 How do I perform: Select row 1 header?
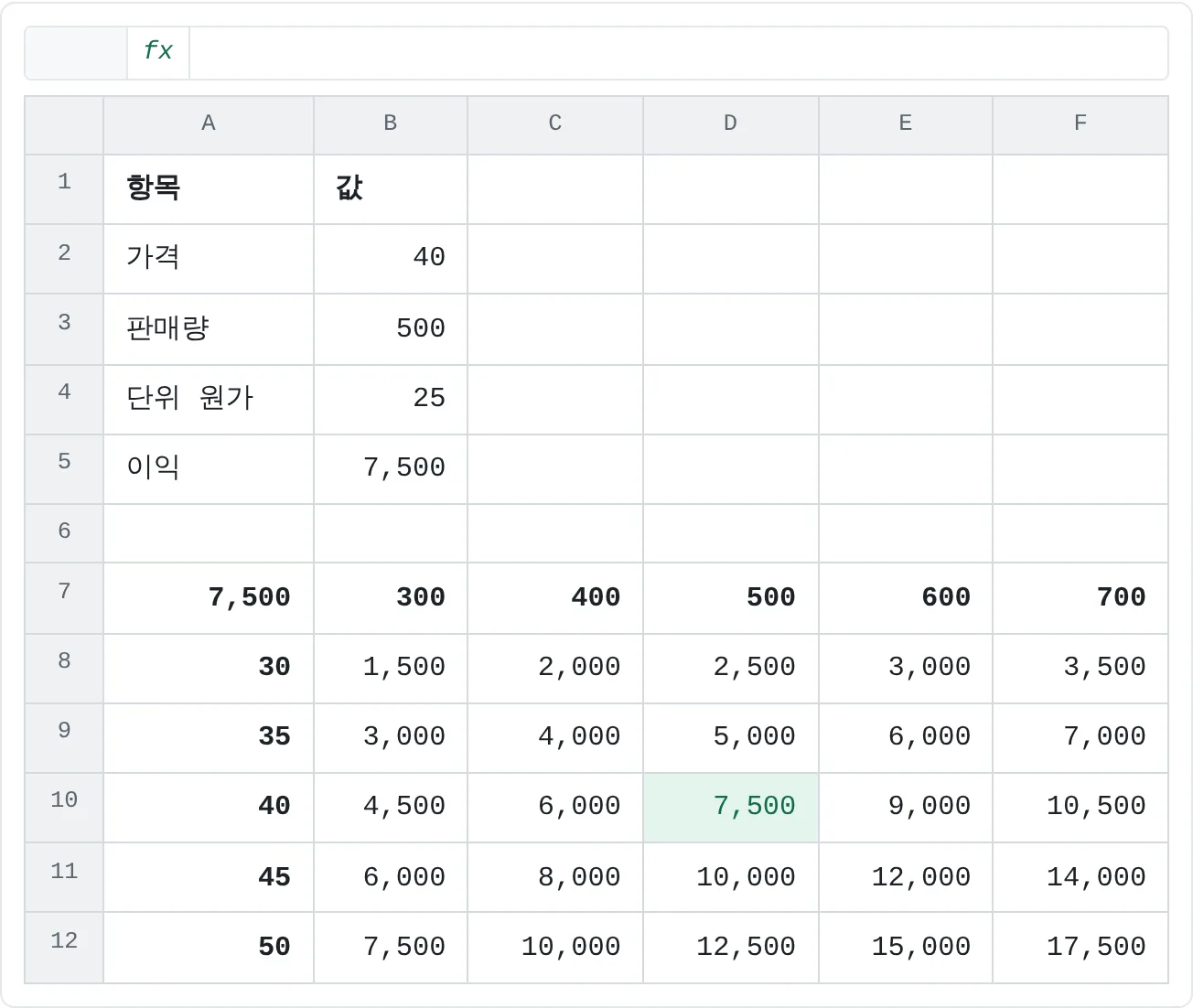coord(64,189)
